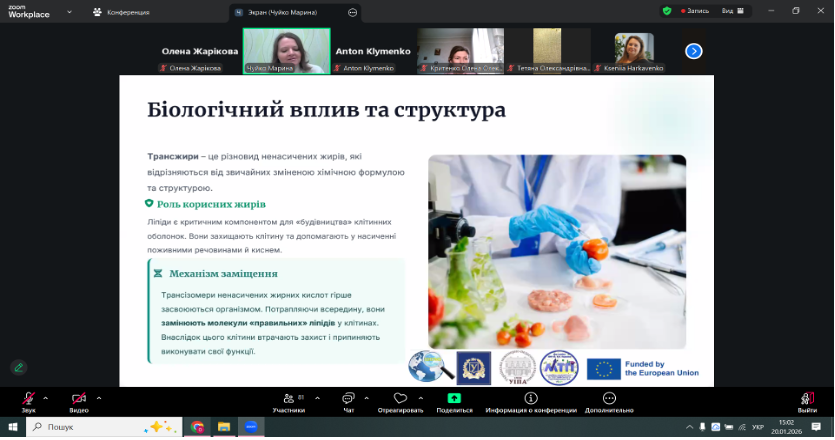Switch to the Конференция tab
The image size is (835, 440).
(x=121, y=12)
